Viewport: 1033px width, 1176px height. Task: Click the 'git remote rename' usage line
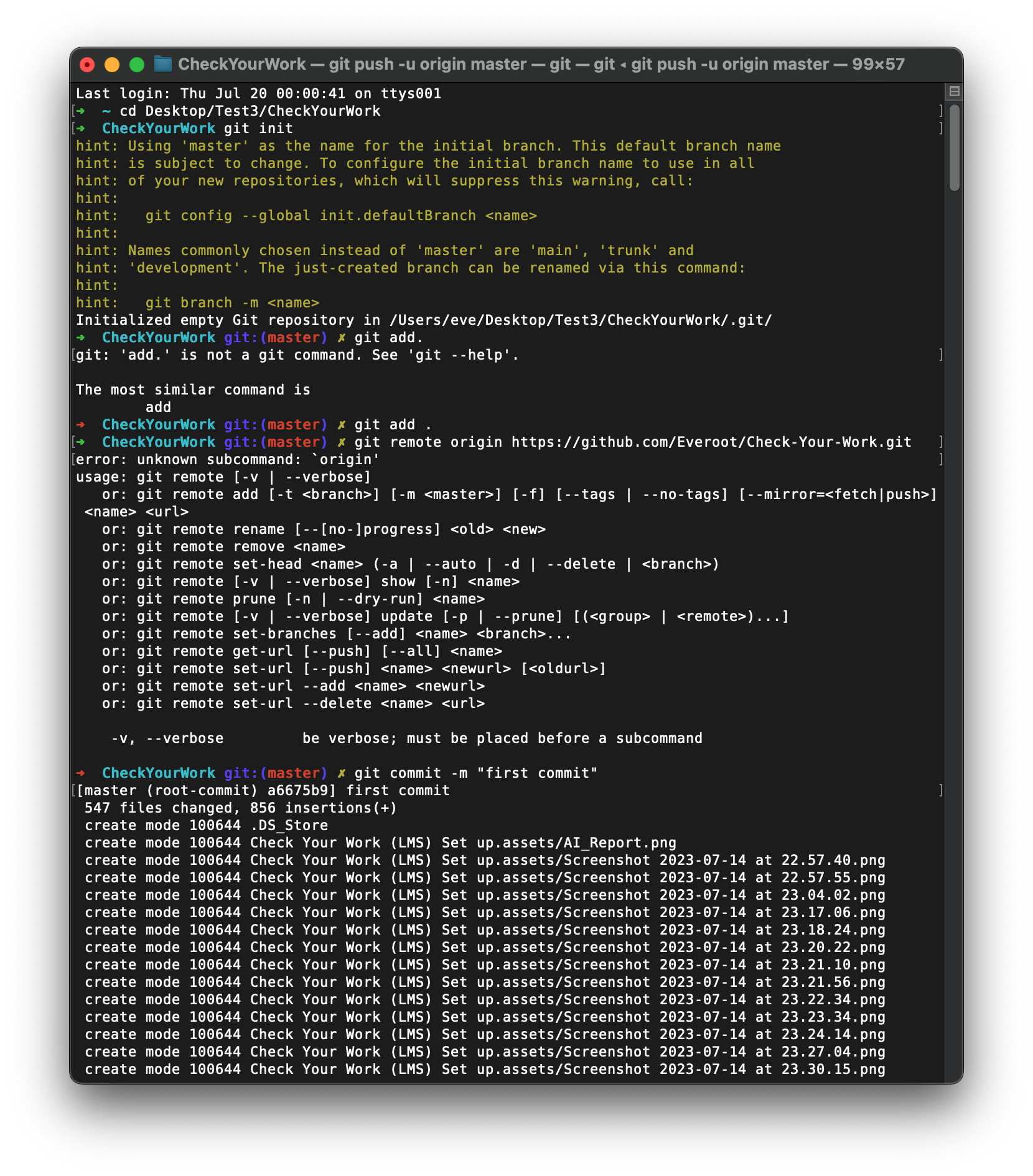324,530
